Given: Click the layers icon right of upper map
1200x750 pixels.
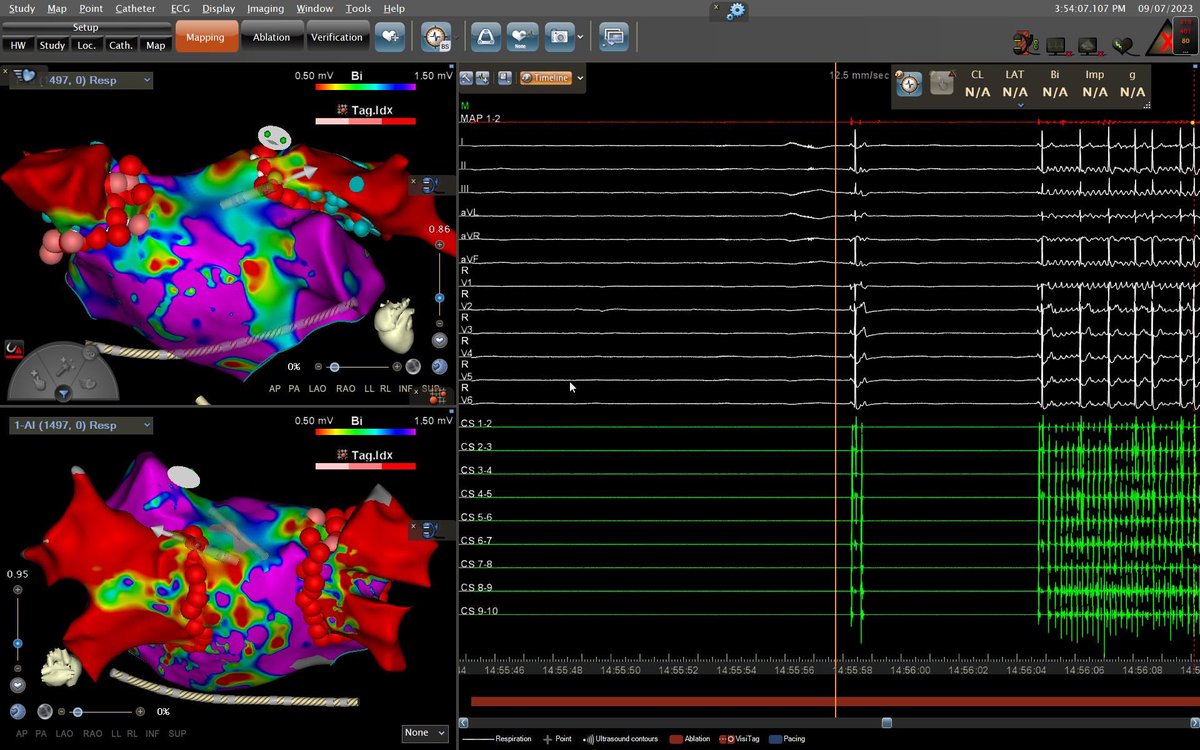Looking at the screenshot, I should click(x=432, y=185).
